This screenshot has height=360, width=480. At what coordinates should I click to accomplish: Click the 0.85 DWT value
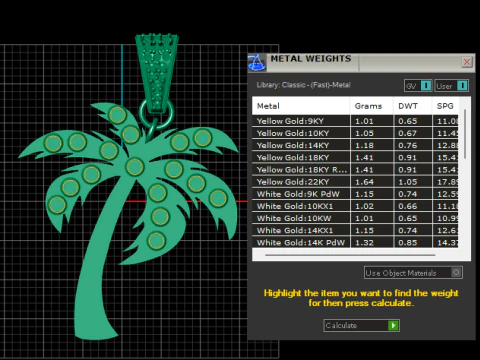(408, 243)
